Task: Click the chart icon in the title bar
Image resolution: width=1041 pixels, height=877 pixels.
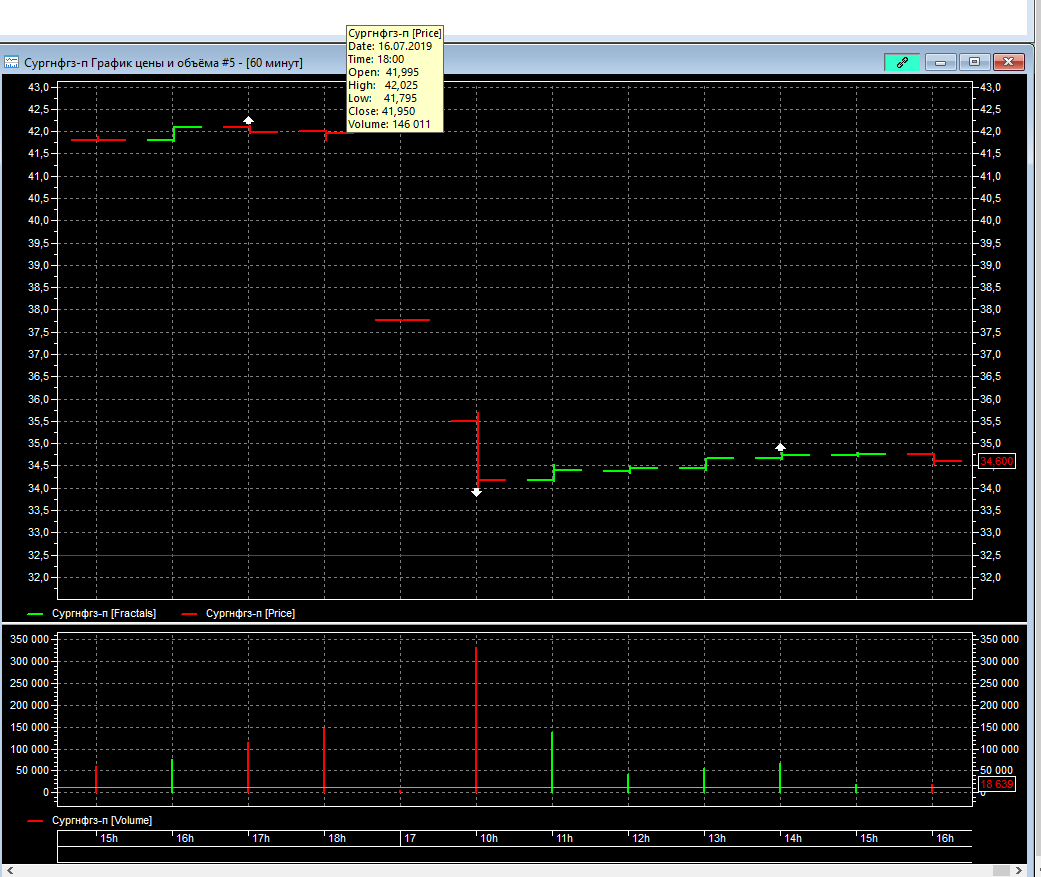Action: (x=11, y=62)
